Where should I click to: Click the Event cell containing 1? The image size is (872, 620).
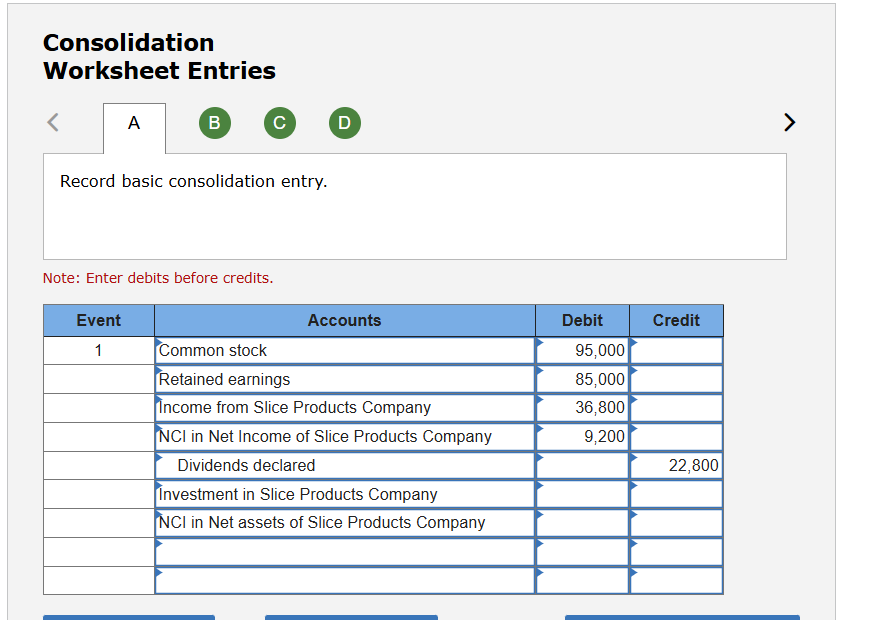tap(98, 350)
